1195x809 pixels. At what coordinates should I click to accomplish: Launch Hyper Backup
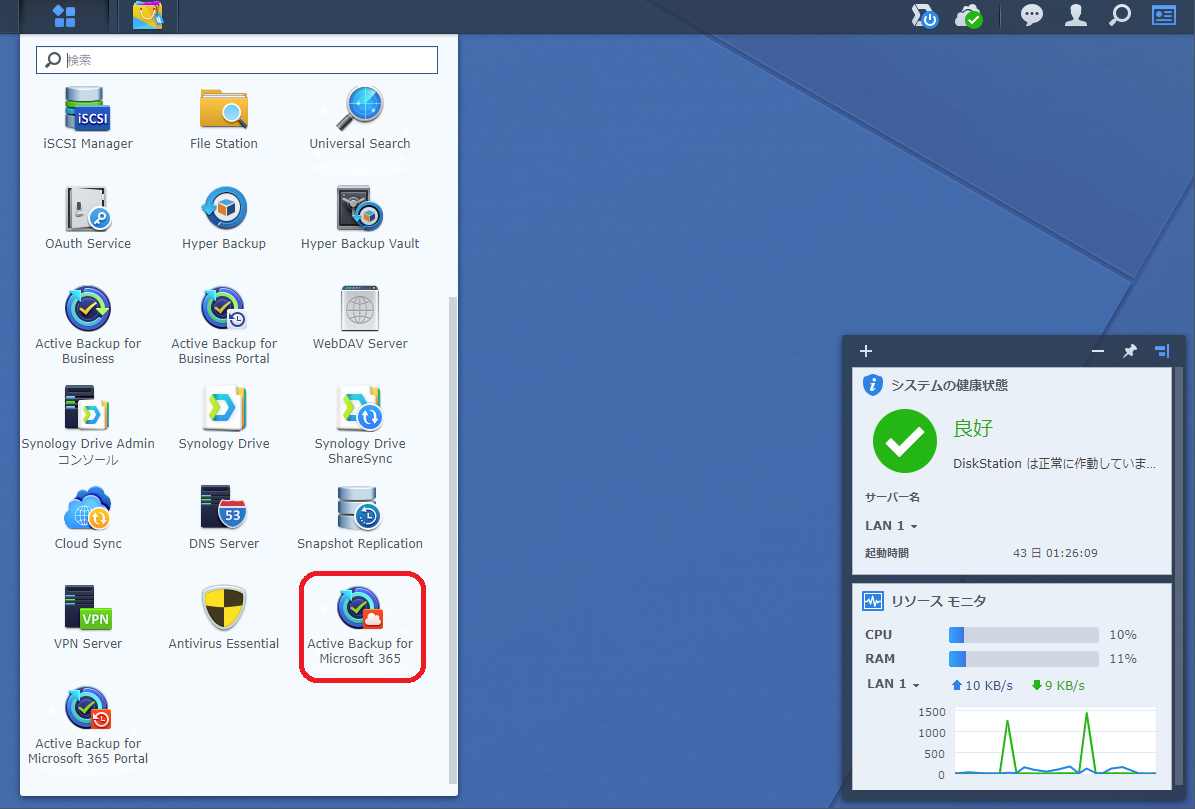tap(224, 219)
